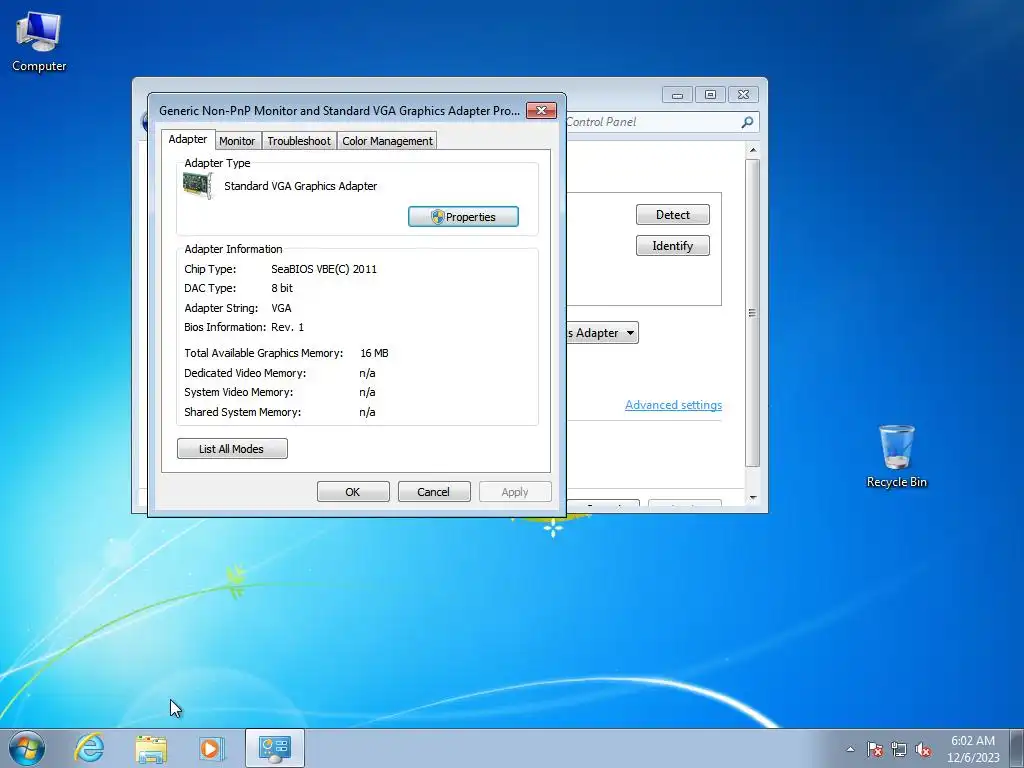This screenshot has width=1024, height=768.
Task: Click the scroll up arrow in Control Panel
Action: (753, 150)
